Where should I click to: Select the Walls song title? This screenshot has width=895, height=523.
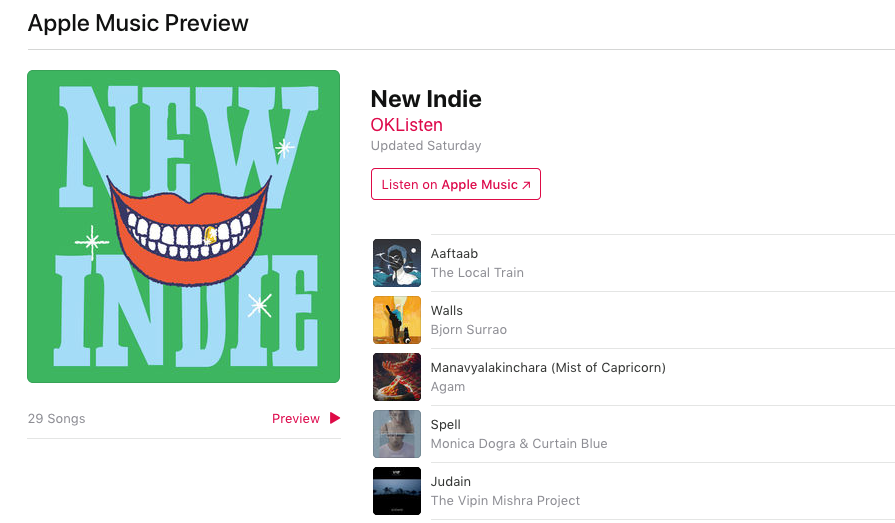pos(446,311)
